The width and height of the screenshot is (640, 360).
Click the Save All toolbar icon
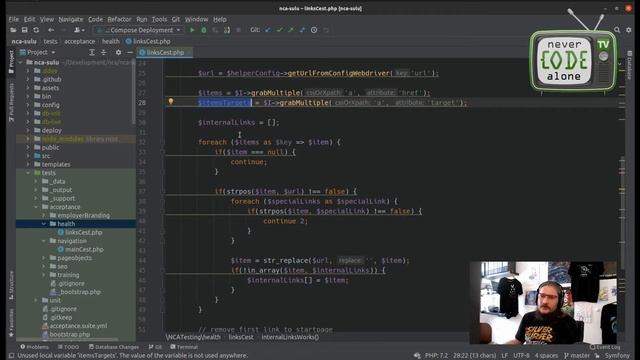(24, 30)
